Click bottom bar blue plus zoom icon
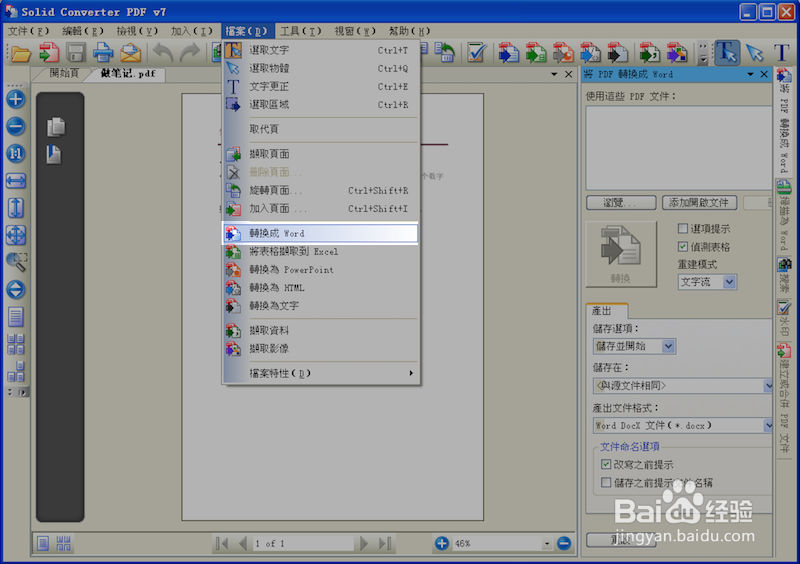The height and width of the screenshot is (564, 800). click(x=442, y=544)
